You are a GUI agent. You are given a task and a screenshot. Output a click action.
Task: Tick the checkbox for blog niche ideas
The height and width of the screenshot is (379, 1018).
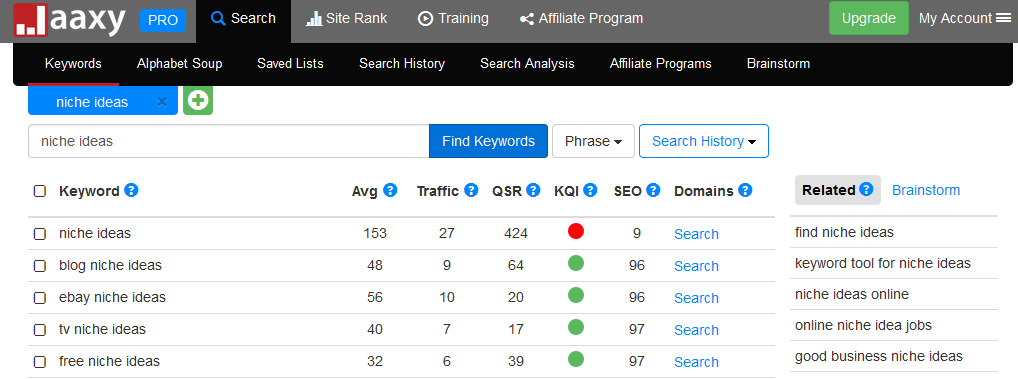point(40,265)
